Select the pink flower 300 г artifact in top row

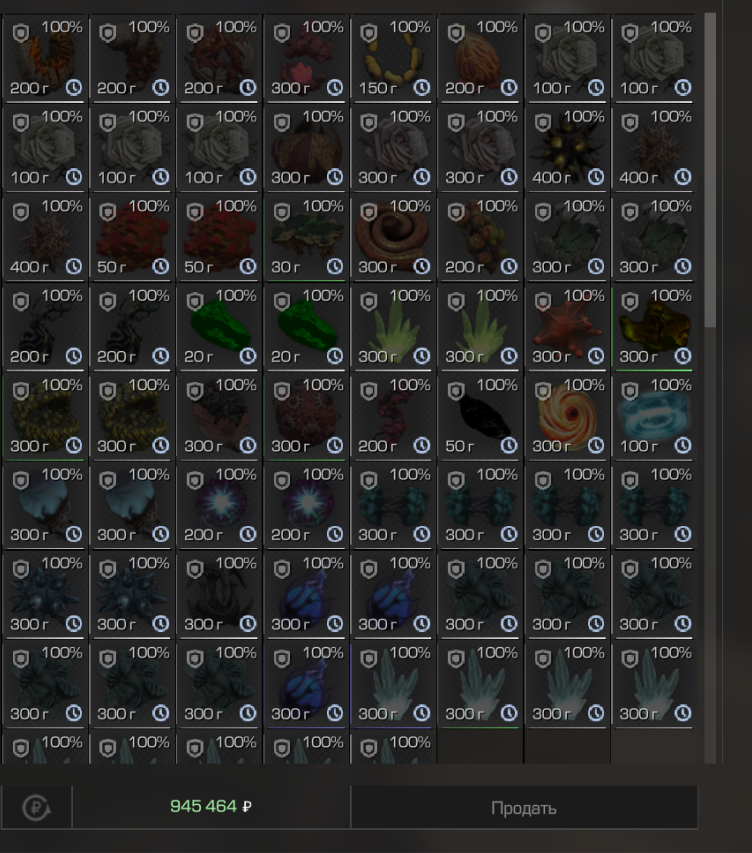[306, 58]
